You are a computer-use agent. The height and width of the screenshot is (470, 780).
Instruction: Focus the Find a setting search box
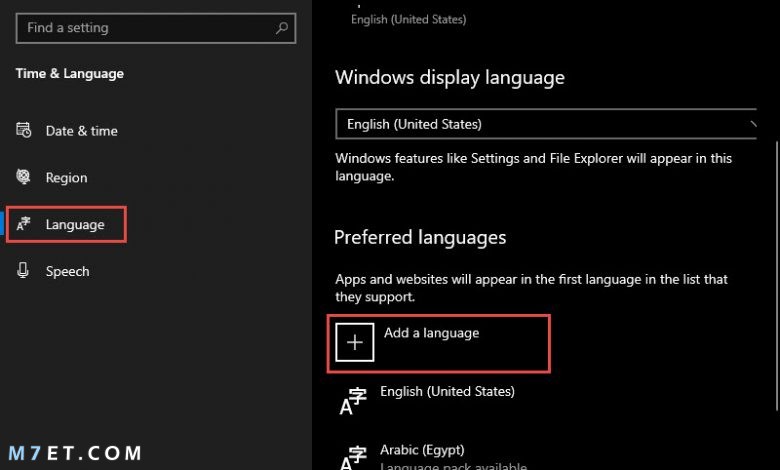tap(156, 28)
